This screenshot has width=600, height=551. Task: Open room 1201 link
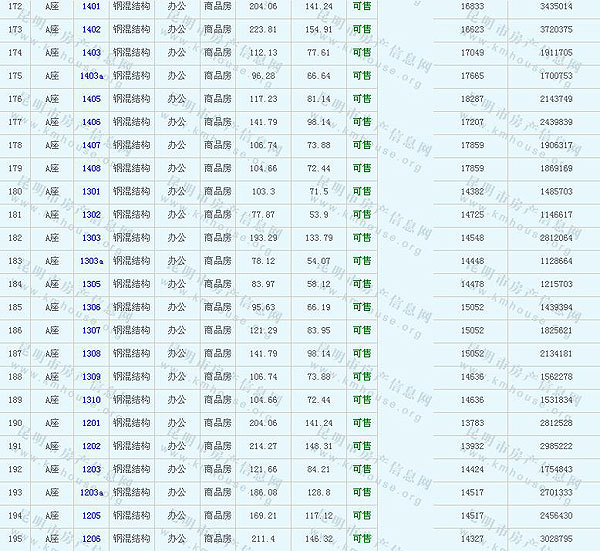91,423
